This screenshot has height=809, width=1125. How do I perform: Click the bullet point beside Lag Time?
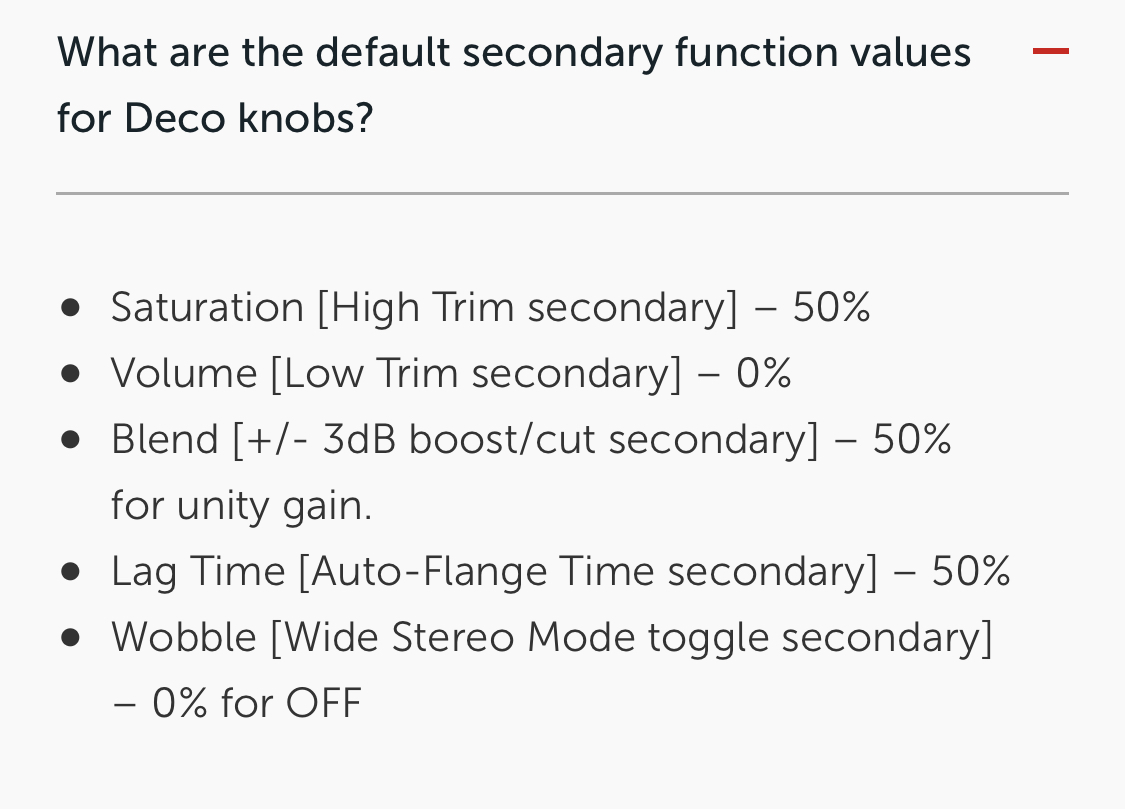point(70,572)
